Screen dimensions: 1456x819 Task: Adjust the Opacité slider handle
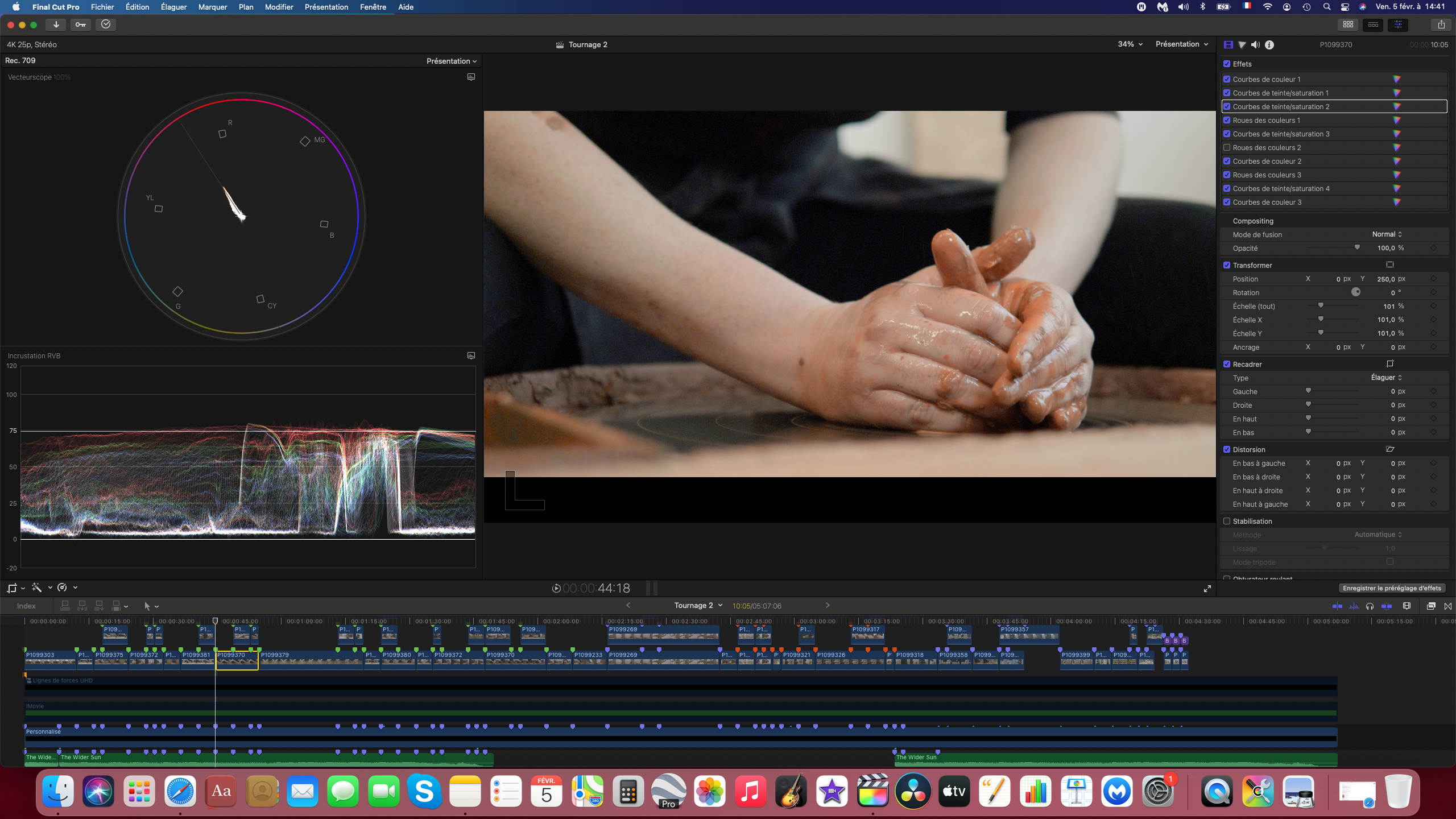coord(1357,247)
